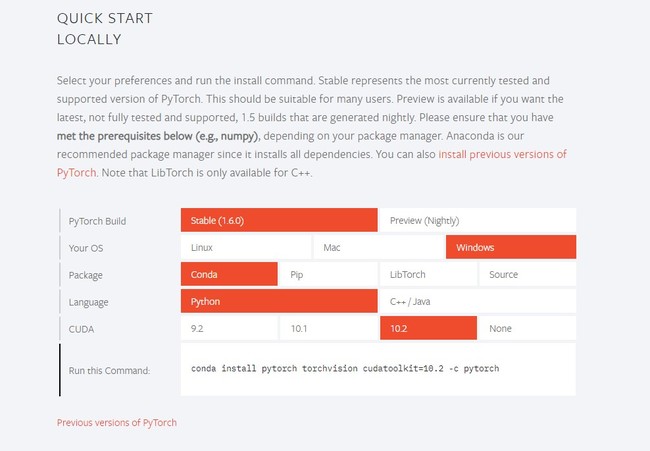Image resolution: width=650 pixels, height=451 pixels.
Task: Select CUDA version 10.2
Action: click(x=428, y=328)
